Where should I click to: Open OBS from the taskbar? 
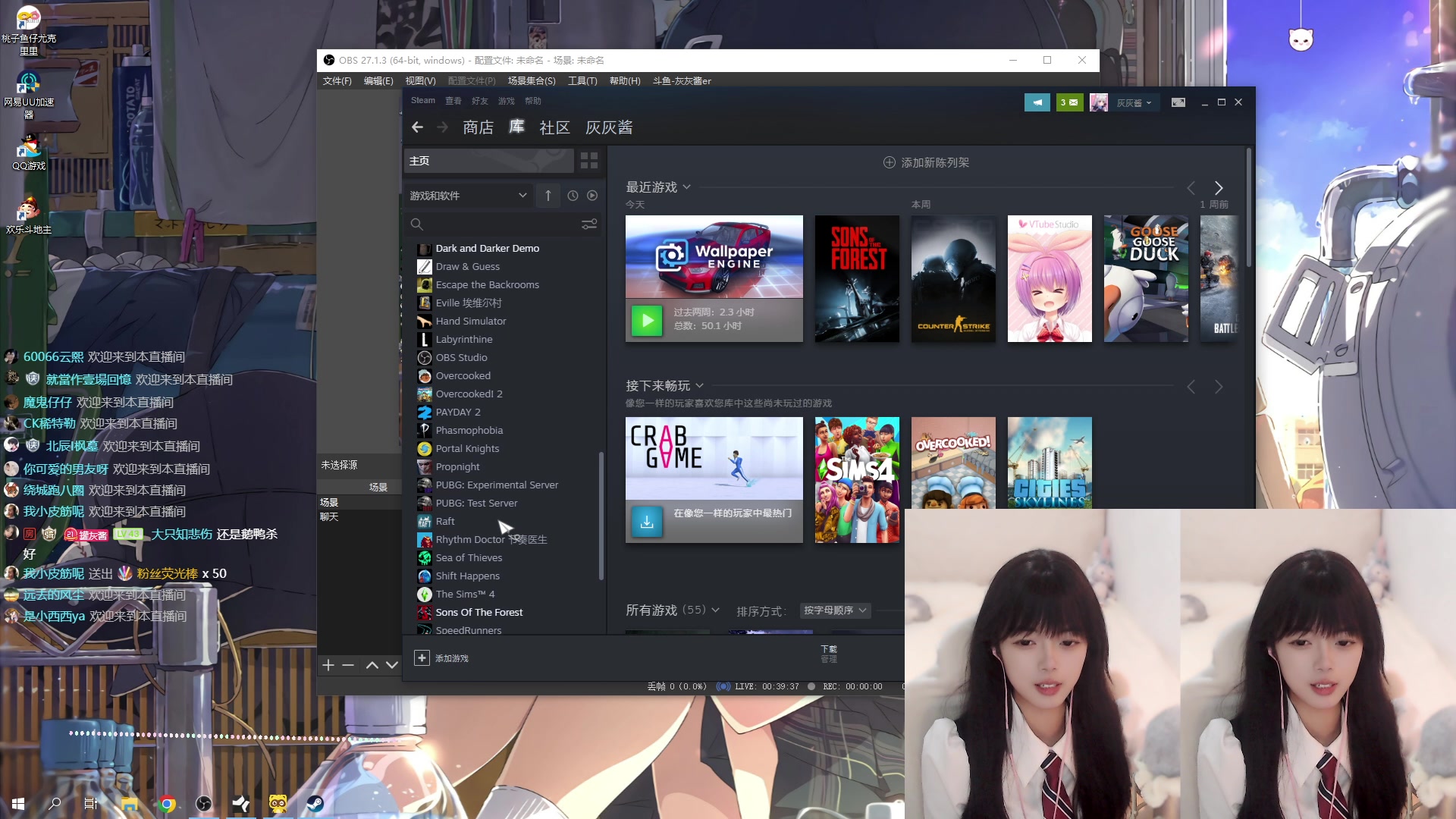click(204, 804)
